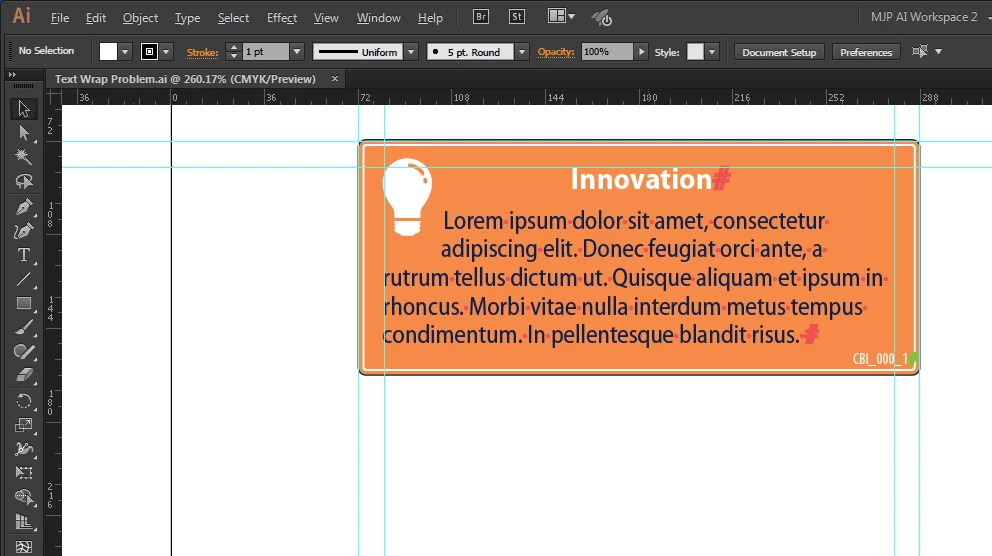The width and height of the screenshot is (992, 556).
Task: Open the Select menu
Action: click(233, 18)
